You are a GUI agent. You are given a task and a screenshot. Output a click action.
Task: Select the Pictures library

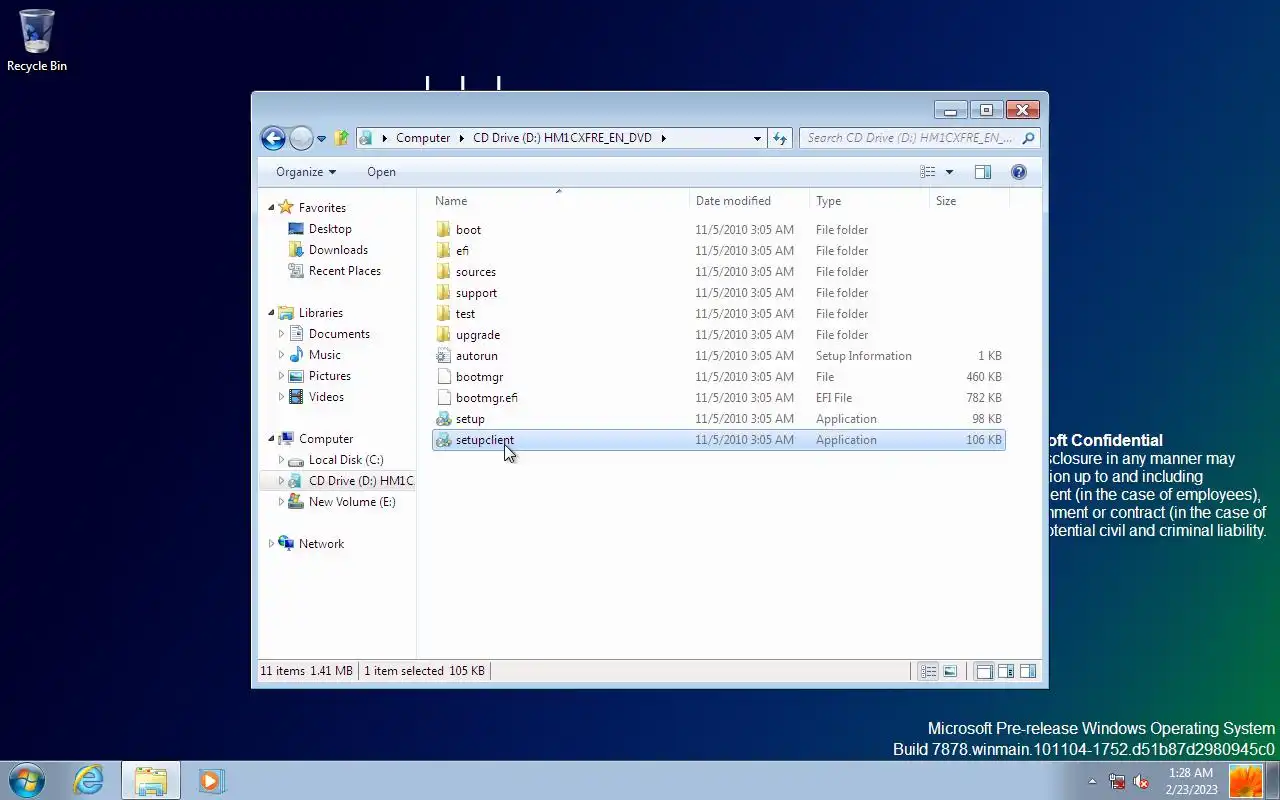point(329,376)
